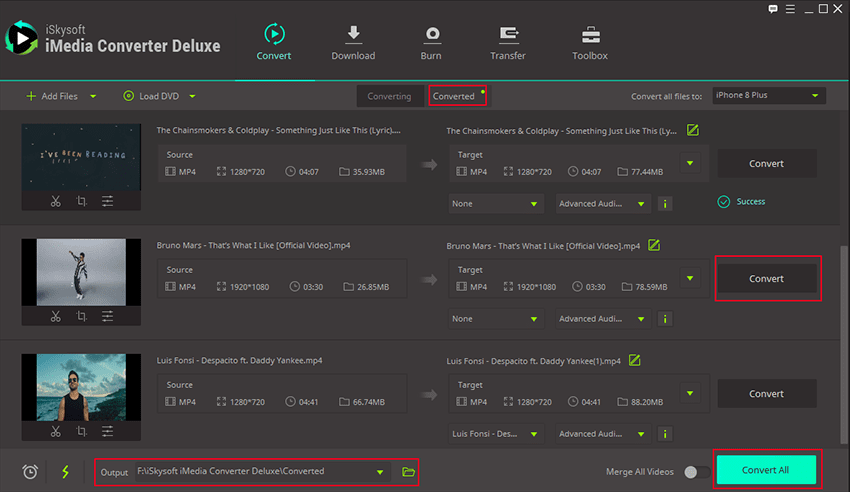Screen dimensions: 850x492
Task: Switch to the Converting list
Action: click(389, 96)
